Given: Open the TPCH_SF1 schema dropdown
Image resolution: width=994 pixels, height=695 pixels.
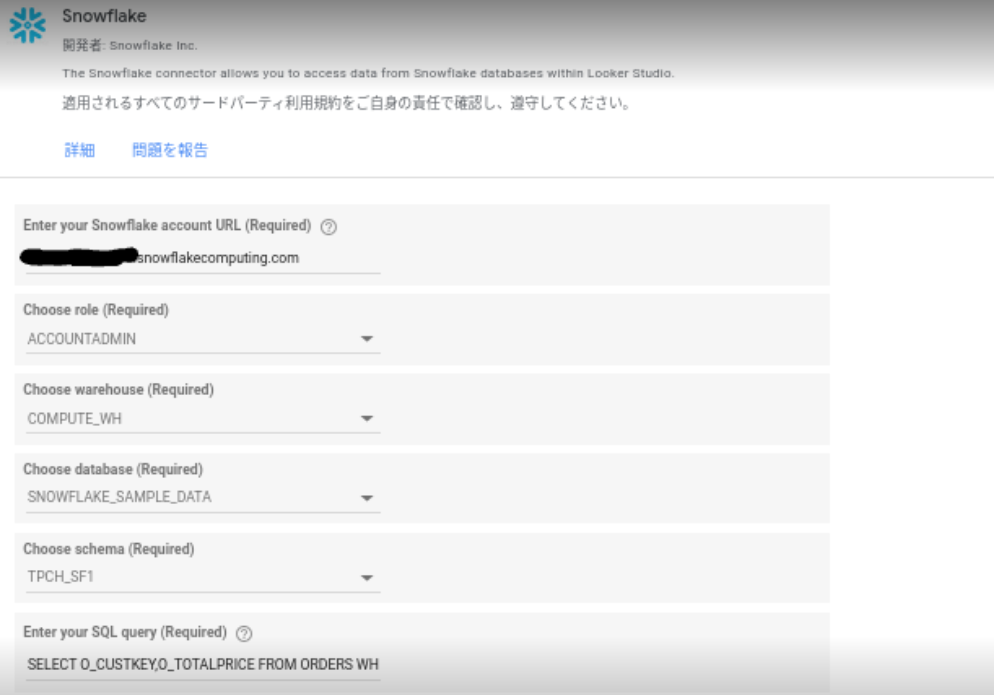Looking at the screenshot, I should (203, 577).
